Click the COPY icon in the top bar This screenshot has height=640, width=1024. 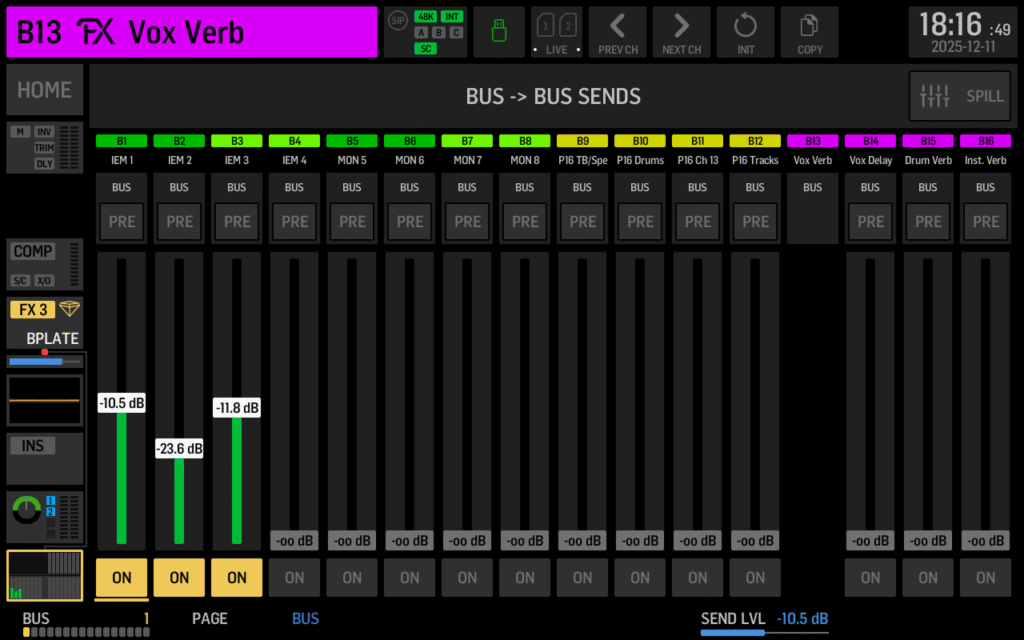point(809,31)
